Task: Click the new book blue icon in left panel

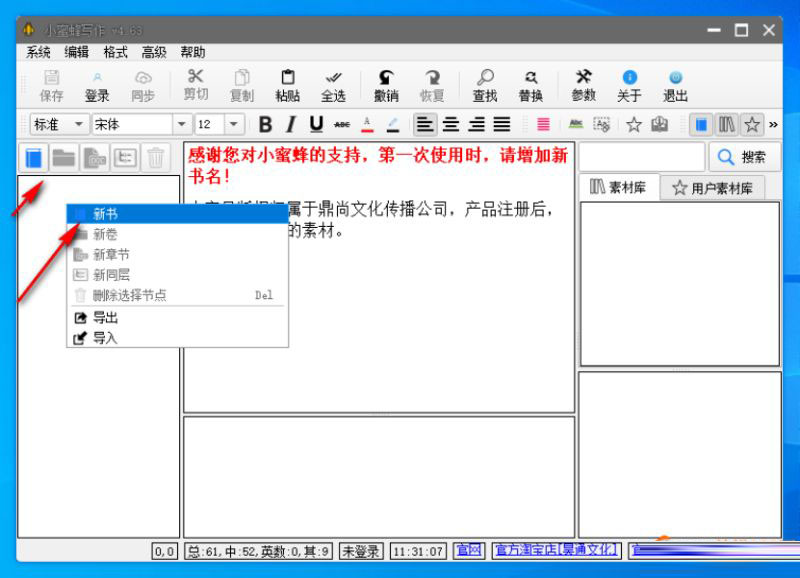Action: [x=34, y=158]
